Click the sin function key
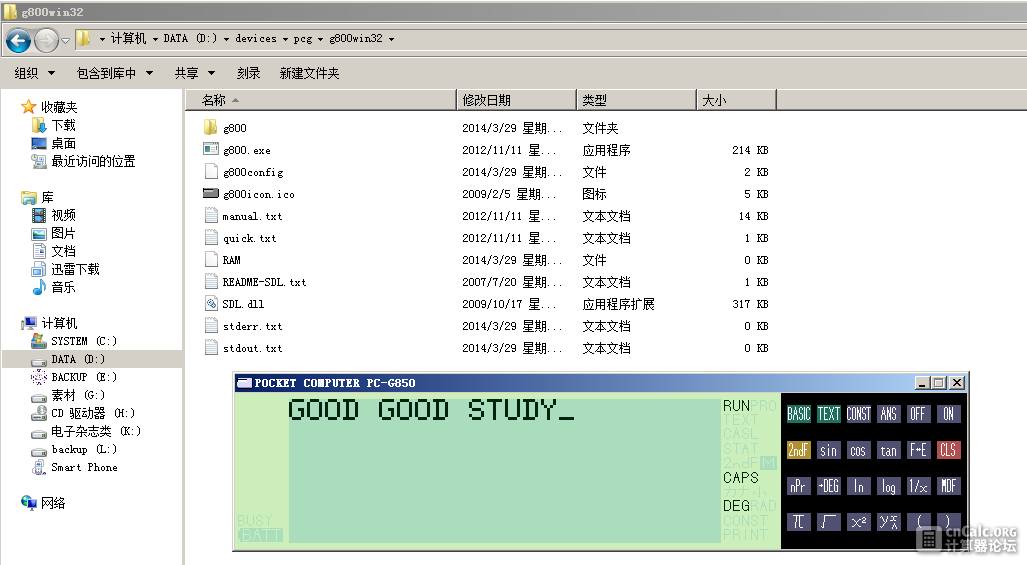The height and width of the screenshot is (565, 1027). click(828, 450)
